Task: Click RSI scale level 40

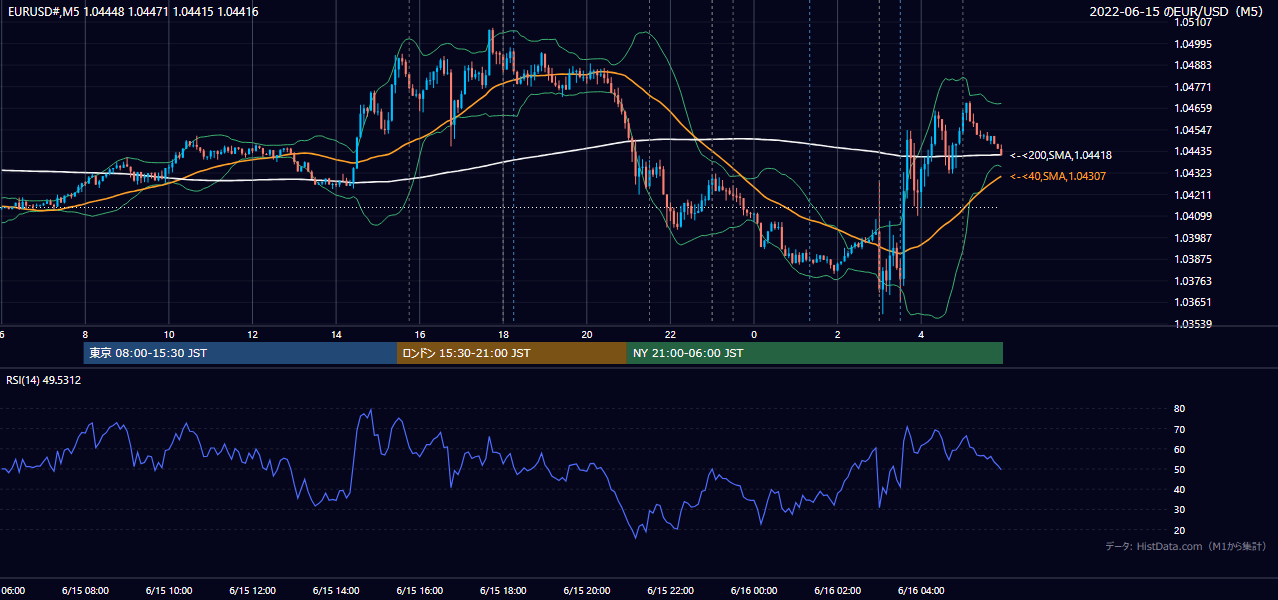Action: (1179, 490)
